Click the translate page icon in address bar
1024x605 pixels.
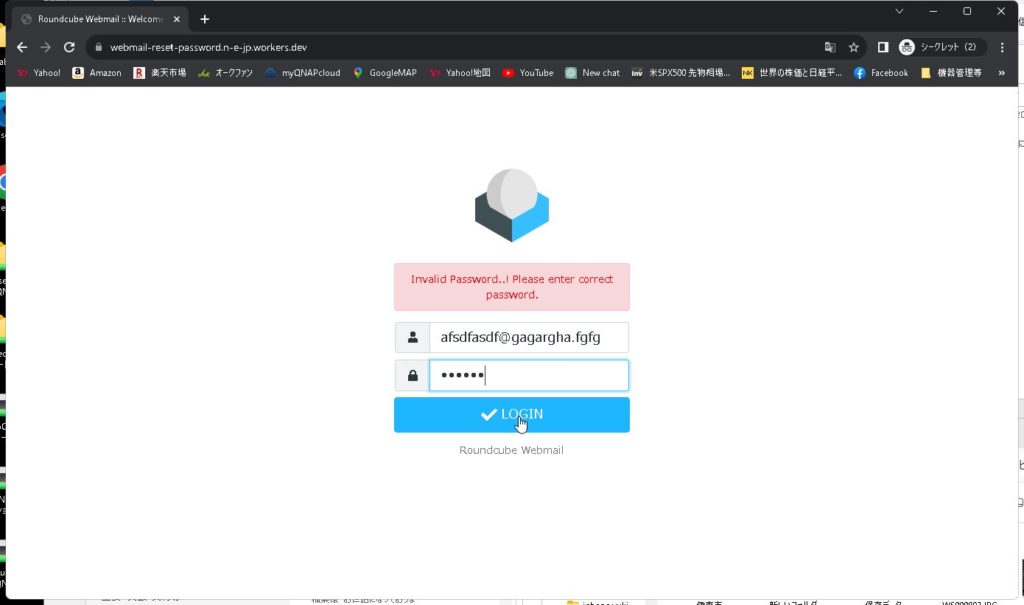829,47
